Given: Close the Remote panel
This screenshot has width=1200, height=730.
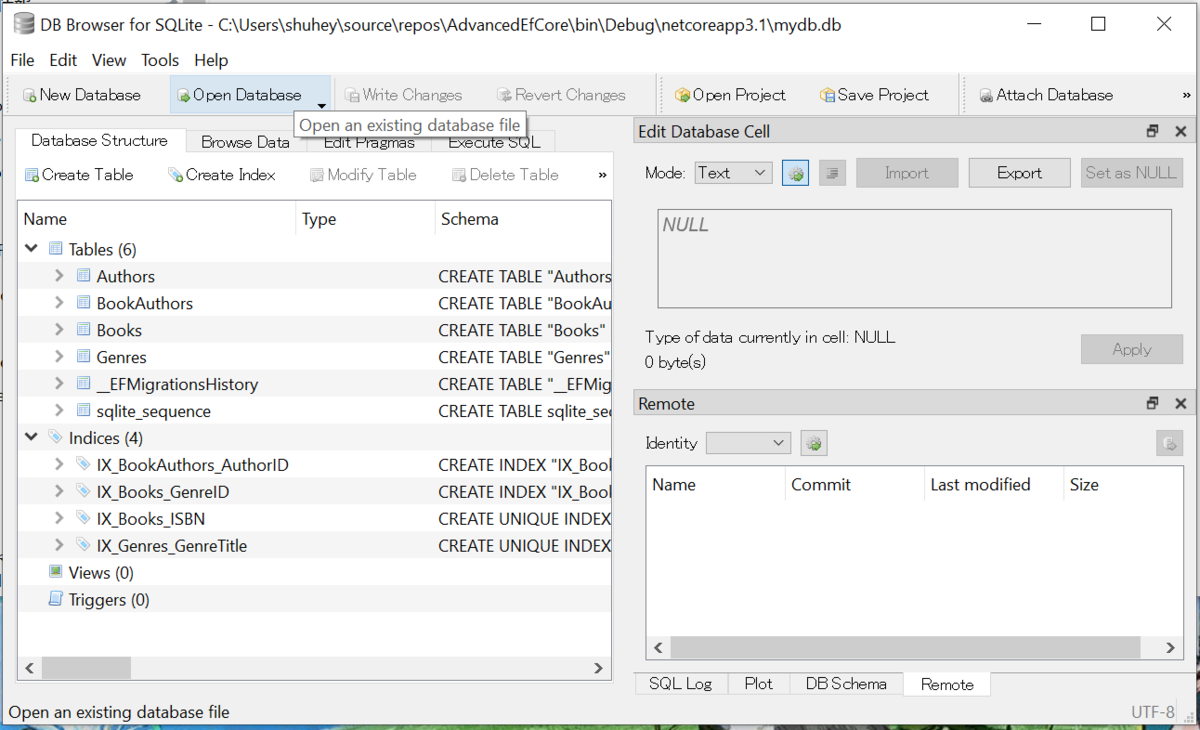Looking at the screenshot, I should tap(1180, 404).
